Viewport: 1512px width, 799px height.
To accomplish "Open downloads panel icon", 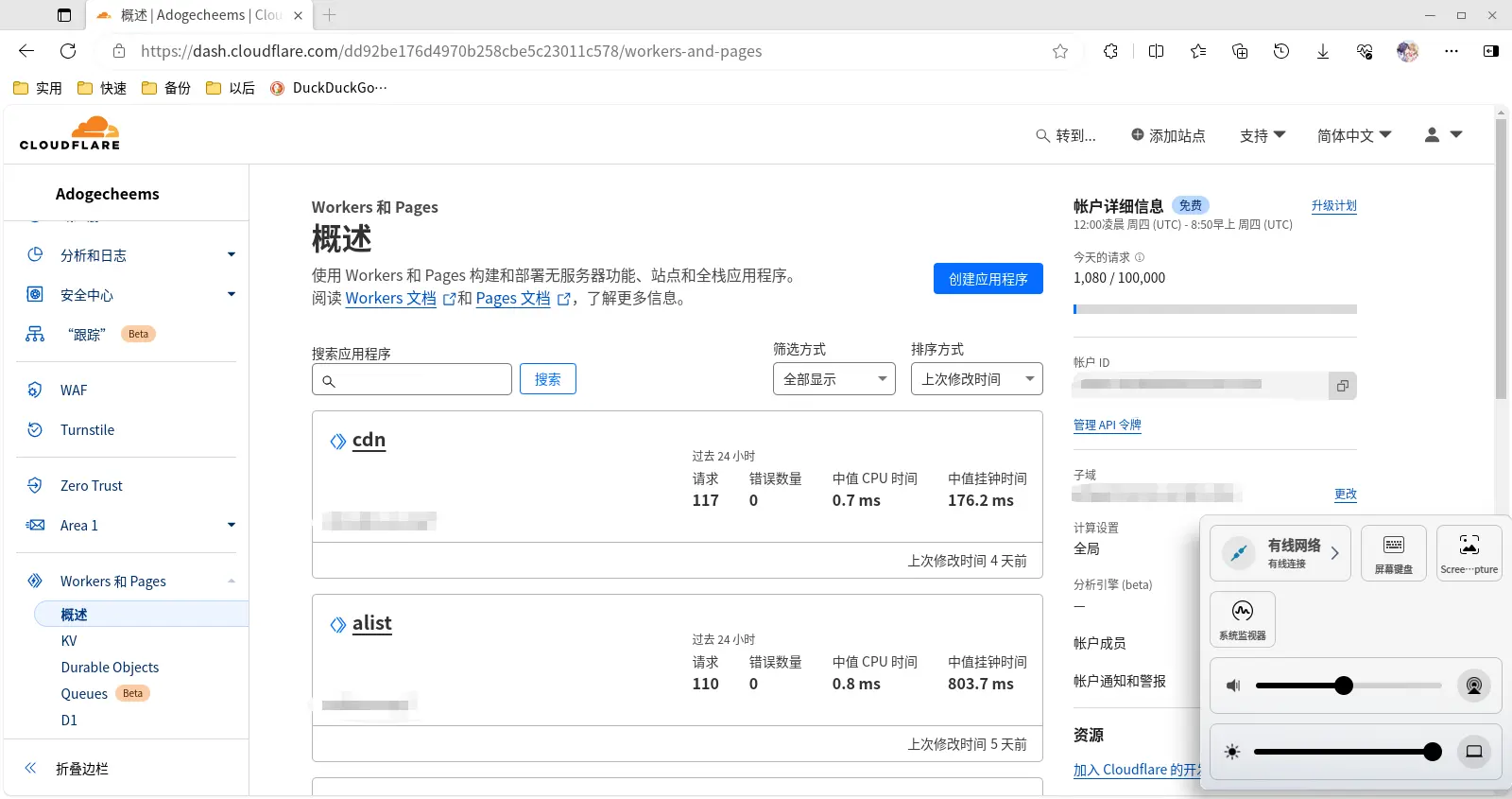I will [x=1323, y=51].
